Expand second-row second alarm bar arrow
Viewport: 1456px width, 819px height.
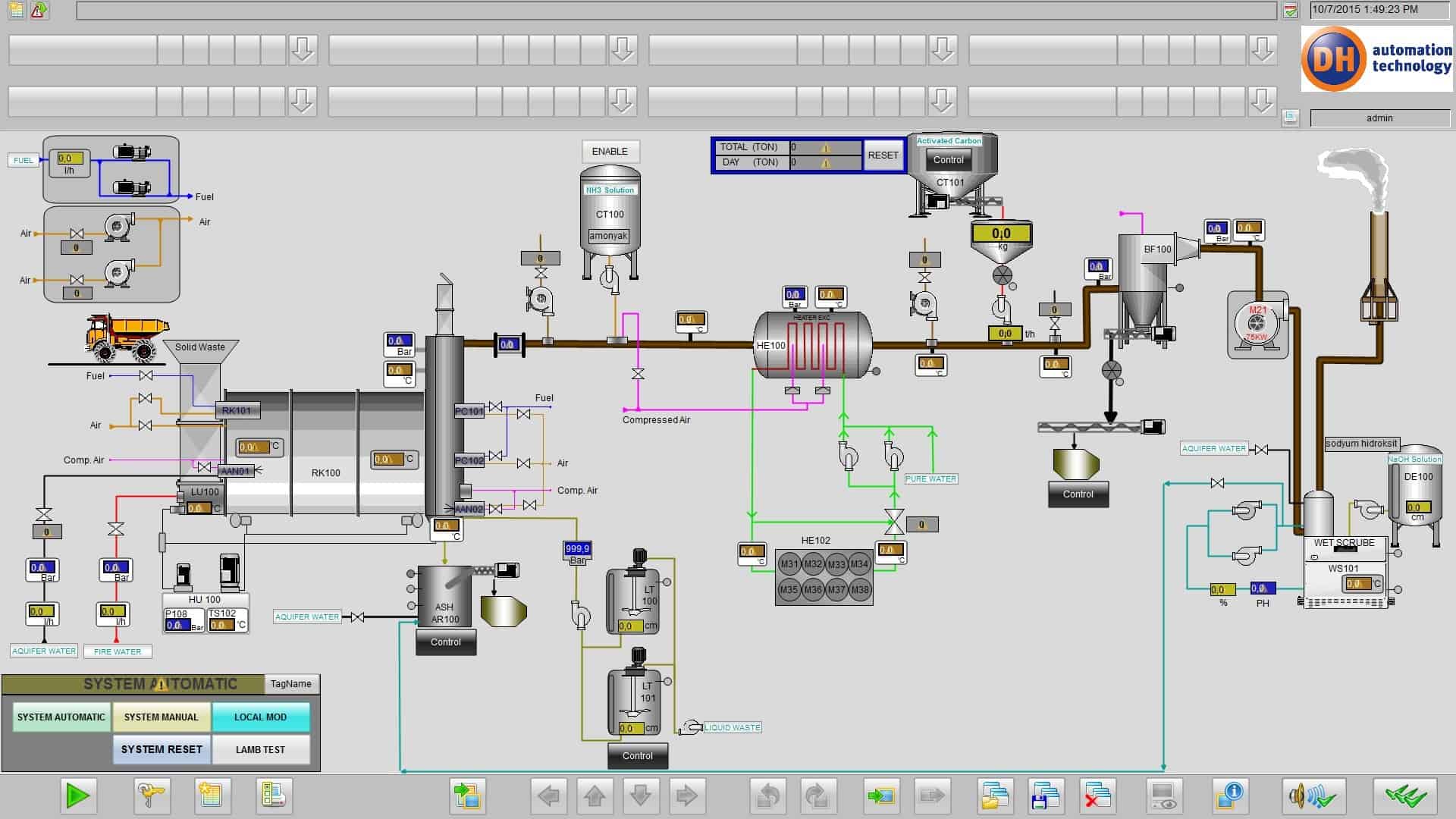pyautogui.click(x=622, y=100)
